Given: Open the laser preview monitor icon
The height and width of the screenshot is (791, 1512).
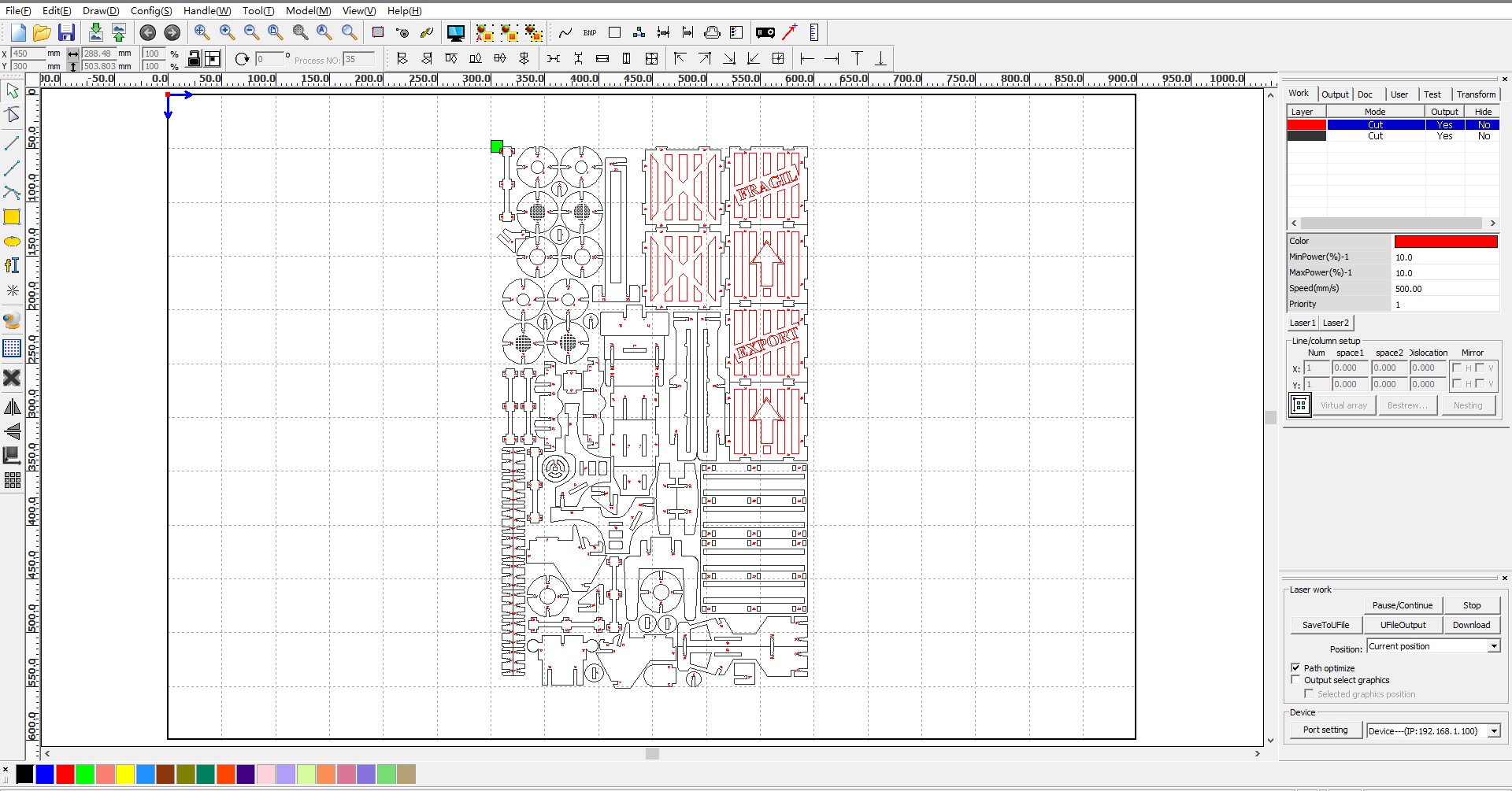Looking at the screenshot, I should click(x=455, y=33).
